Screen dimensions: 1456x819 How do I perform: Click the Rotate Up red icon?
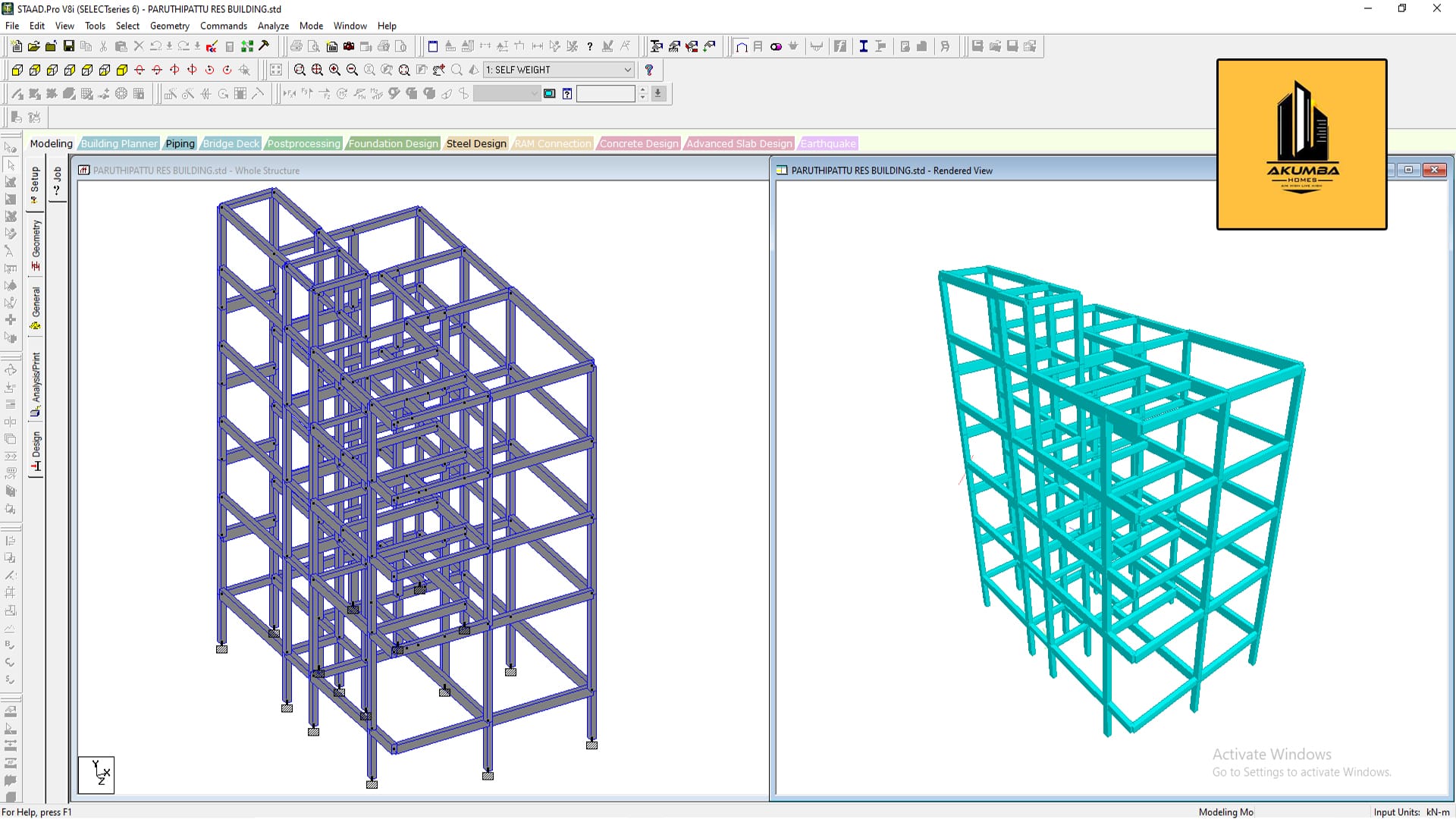(140, 70)
